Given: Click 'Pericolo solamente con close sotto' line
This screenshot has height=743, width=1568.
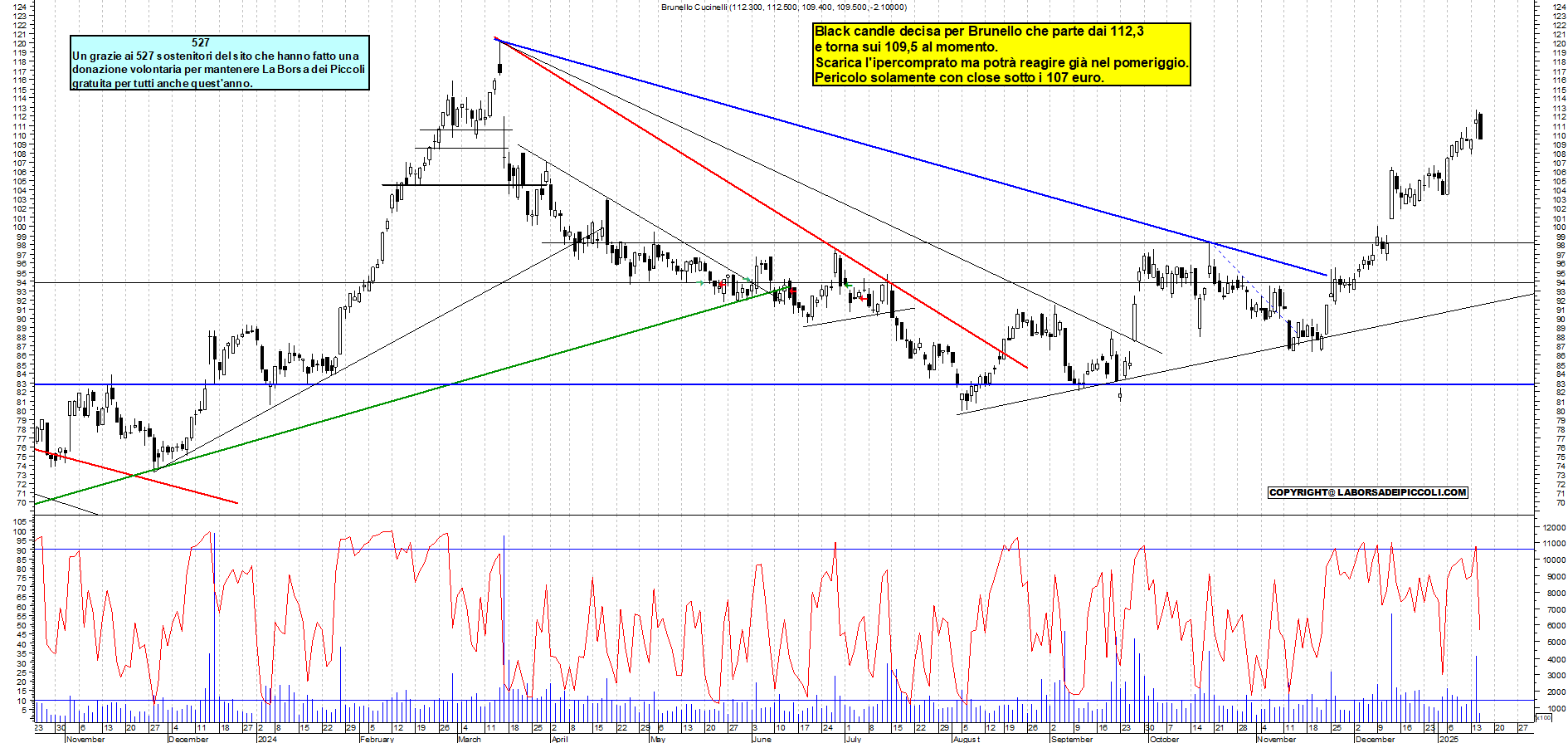Looking at the screenshot, I should point(959,78).
